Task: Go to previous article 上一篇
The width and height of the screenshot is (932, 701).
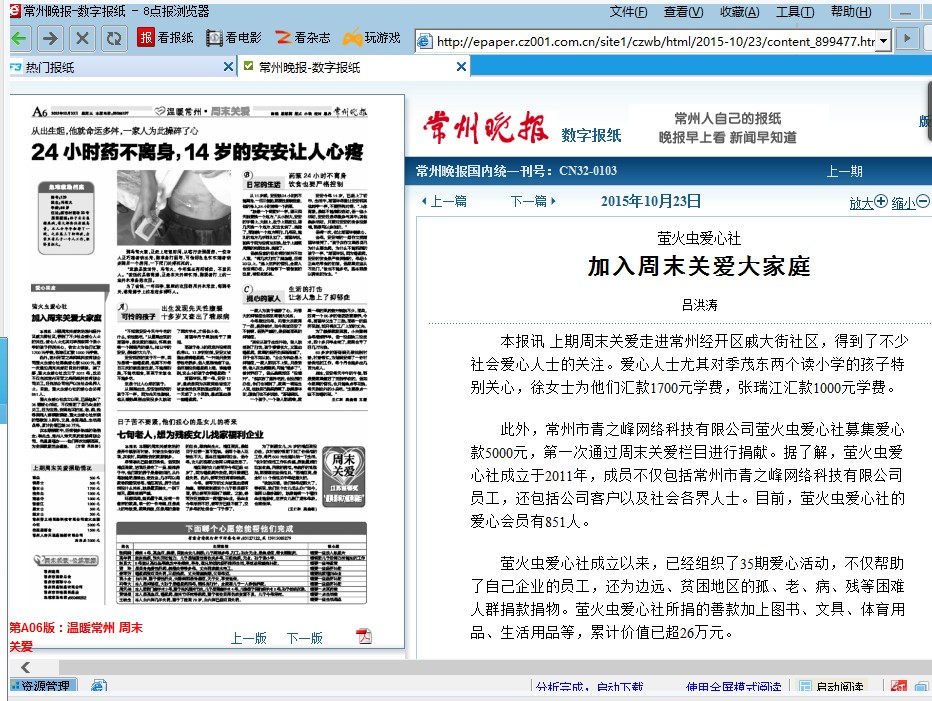Action: pos(442,201)
